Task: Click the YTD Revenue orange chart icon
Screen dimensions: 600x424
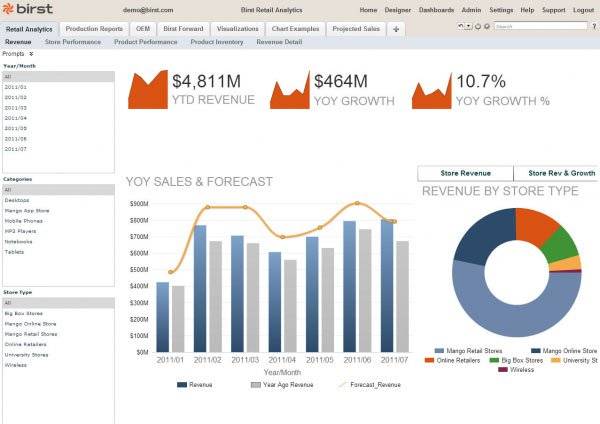Action: tap(148, 90)
